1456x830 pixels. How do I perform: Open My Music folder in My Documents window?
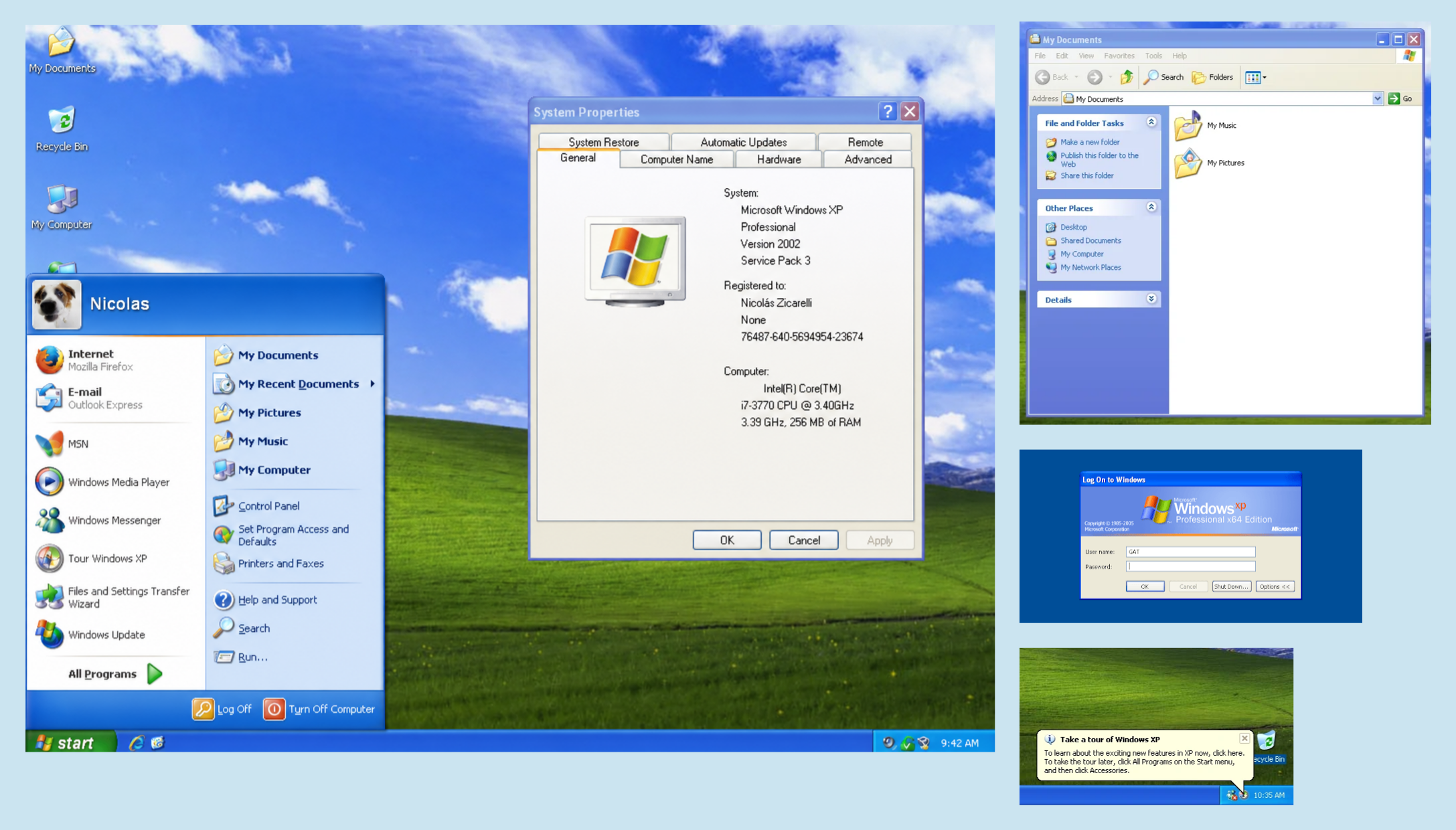click(1206, 126)
